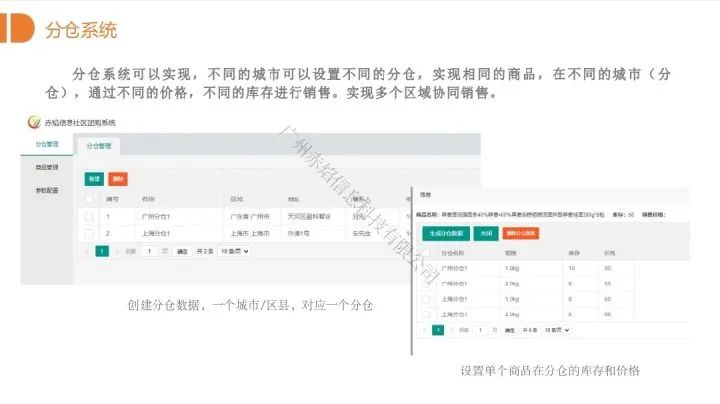Open the page-size dropdown in warehouse list
The height and width of the screenshot is (404, 720).
pos(234,252)
